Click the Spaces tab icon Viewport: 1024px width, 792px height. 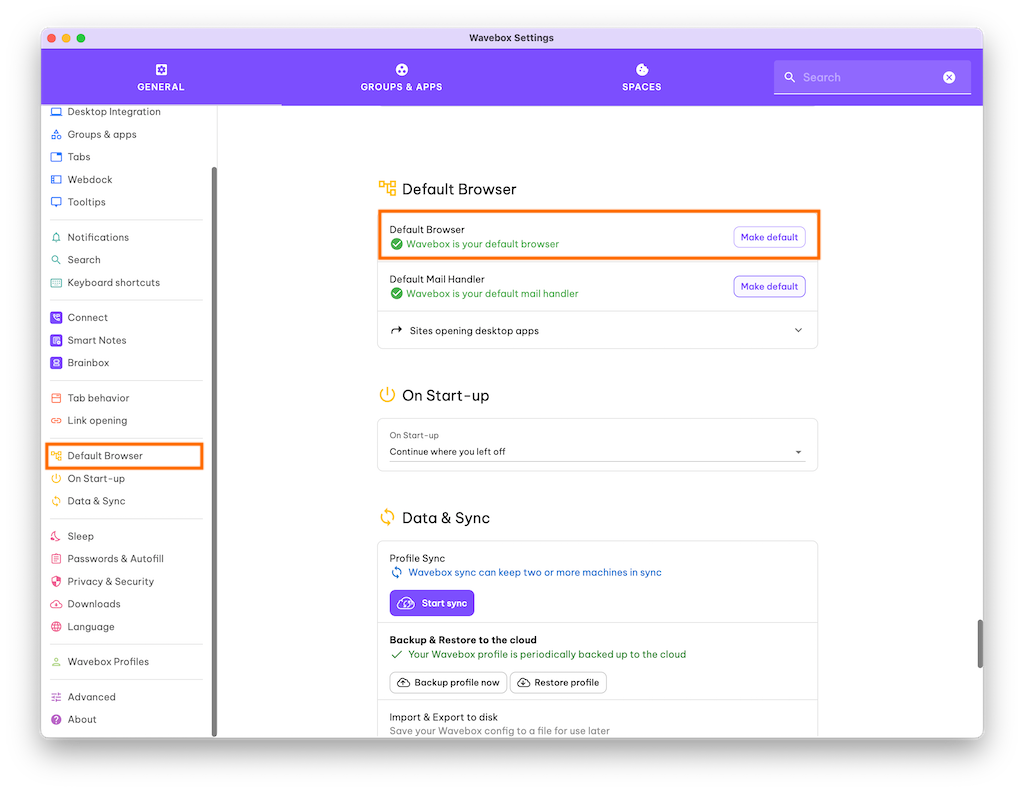pyautogui.click(x=642, y=70)
